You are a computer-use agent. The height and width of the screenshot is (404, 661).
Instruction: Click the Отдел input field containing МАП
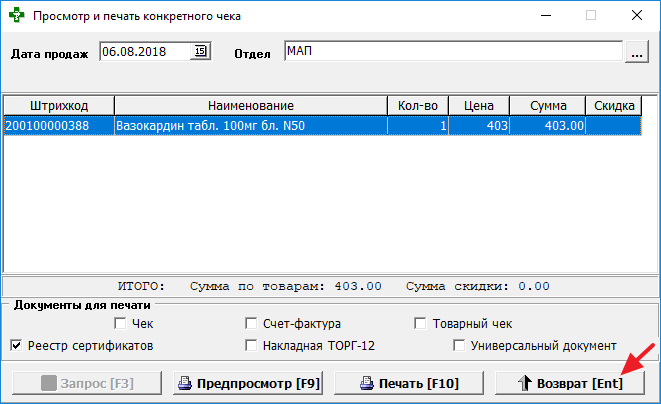[453, 51]
